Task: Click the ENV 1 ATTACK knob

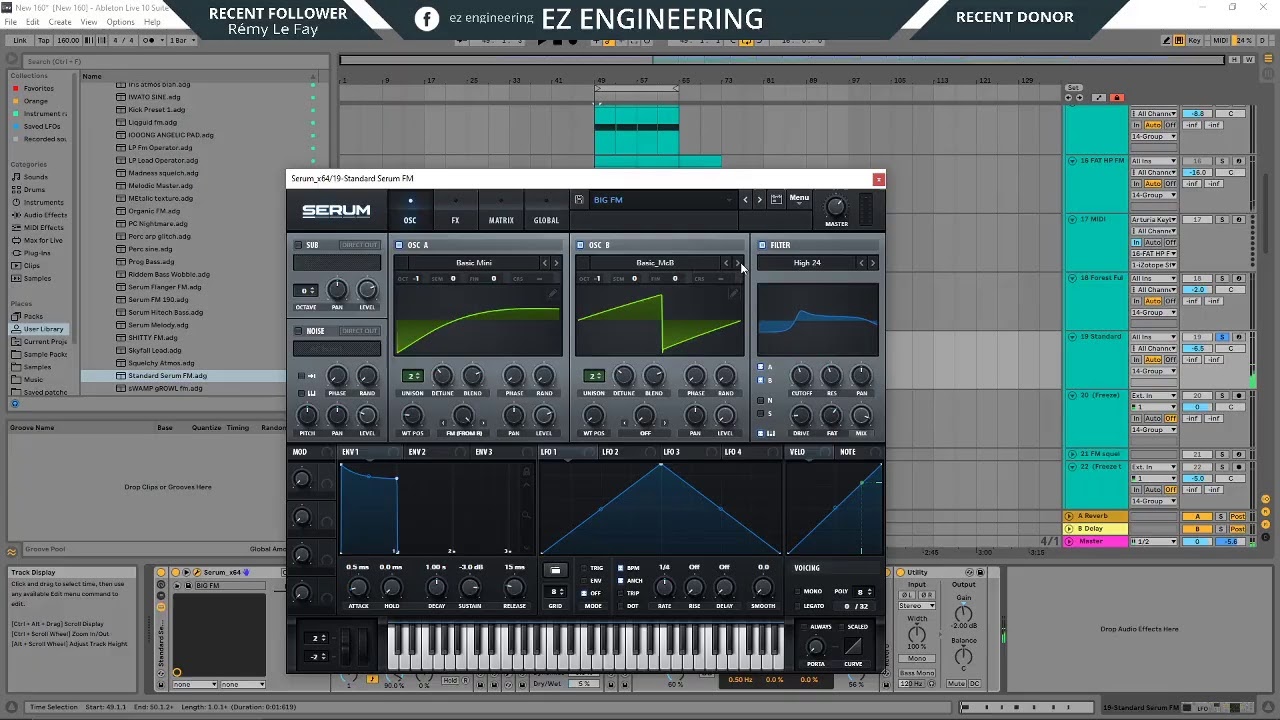Action: (x=358, y=587)
